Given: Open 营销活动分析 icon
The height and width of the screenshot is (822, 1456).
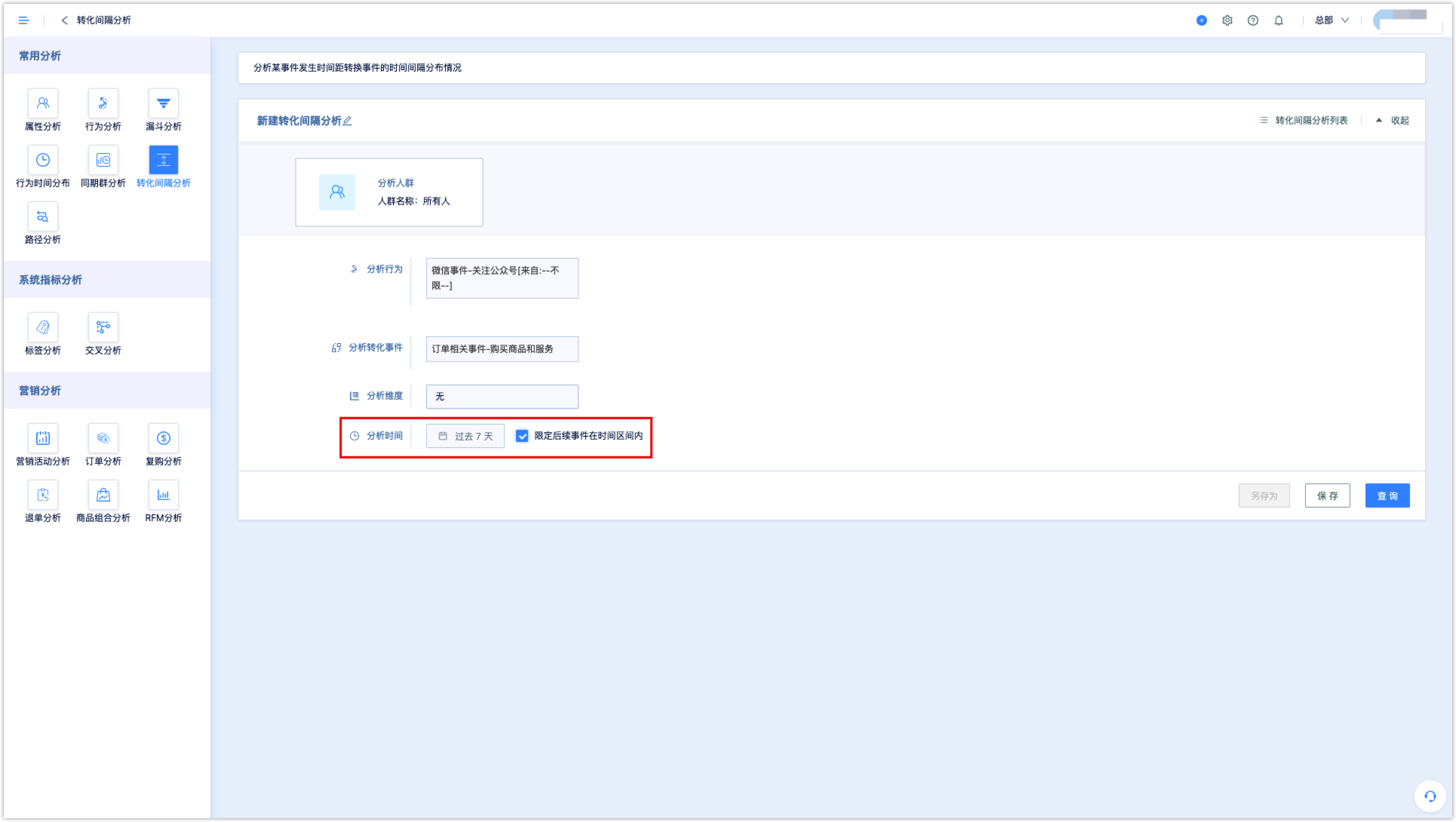Looking at the screenshot, I should click(x=42, y=438).
